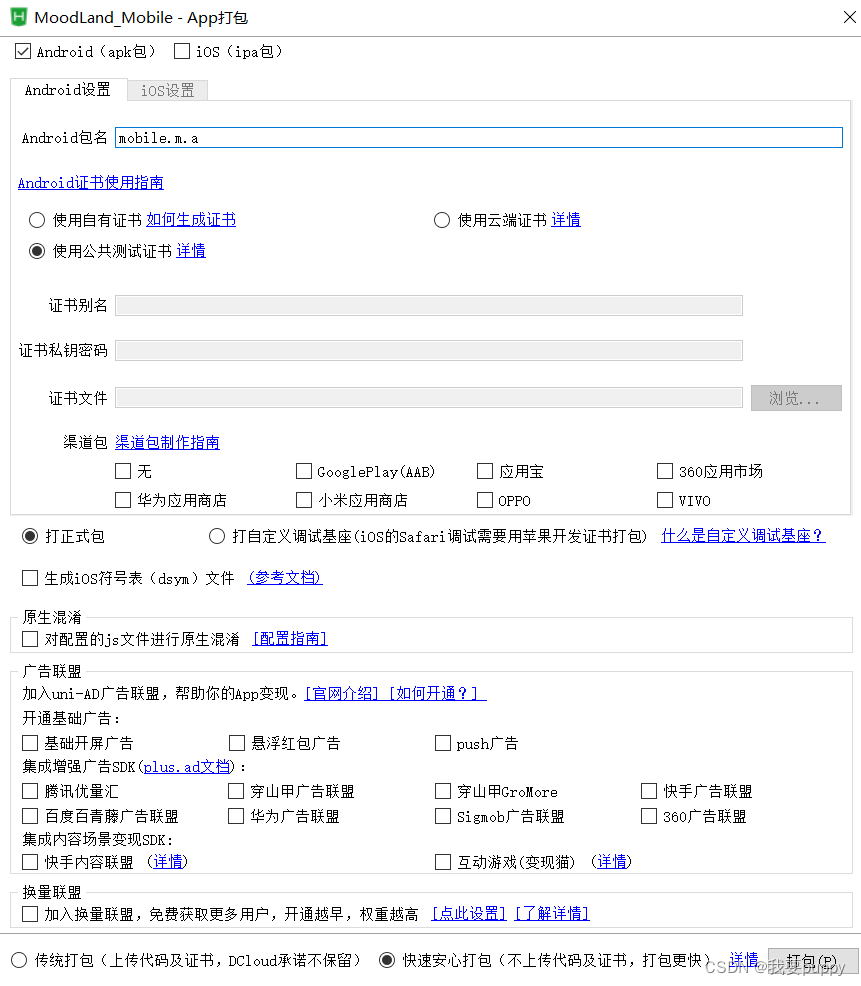Click the 证书别名 input field
861x986 pixels.
coord(429,306)
